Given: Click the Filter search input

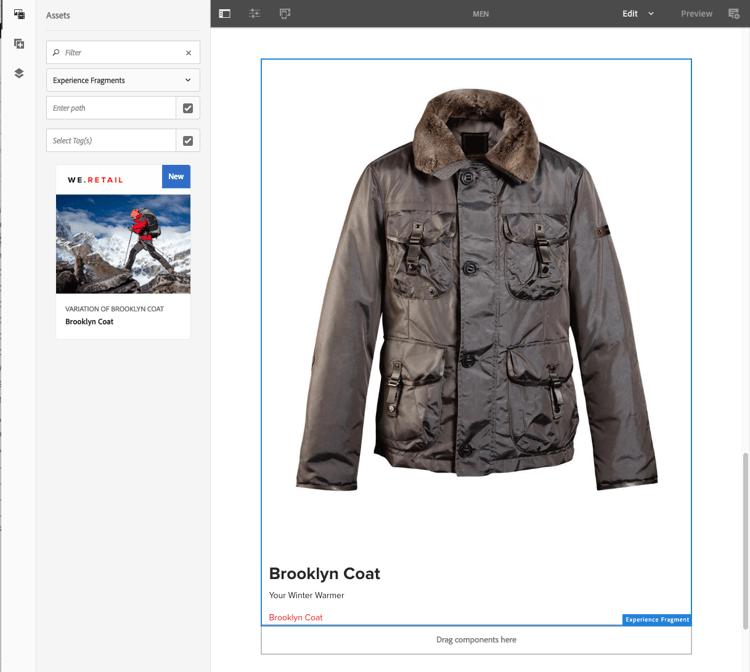Looking at the screenshot, I should 123,53.
